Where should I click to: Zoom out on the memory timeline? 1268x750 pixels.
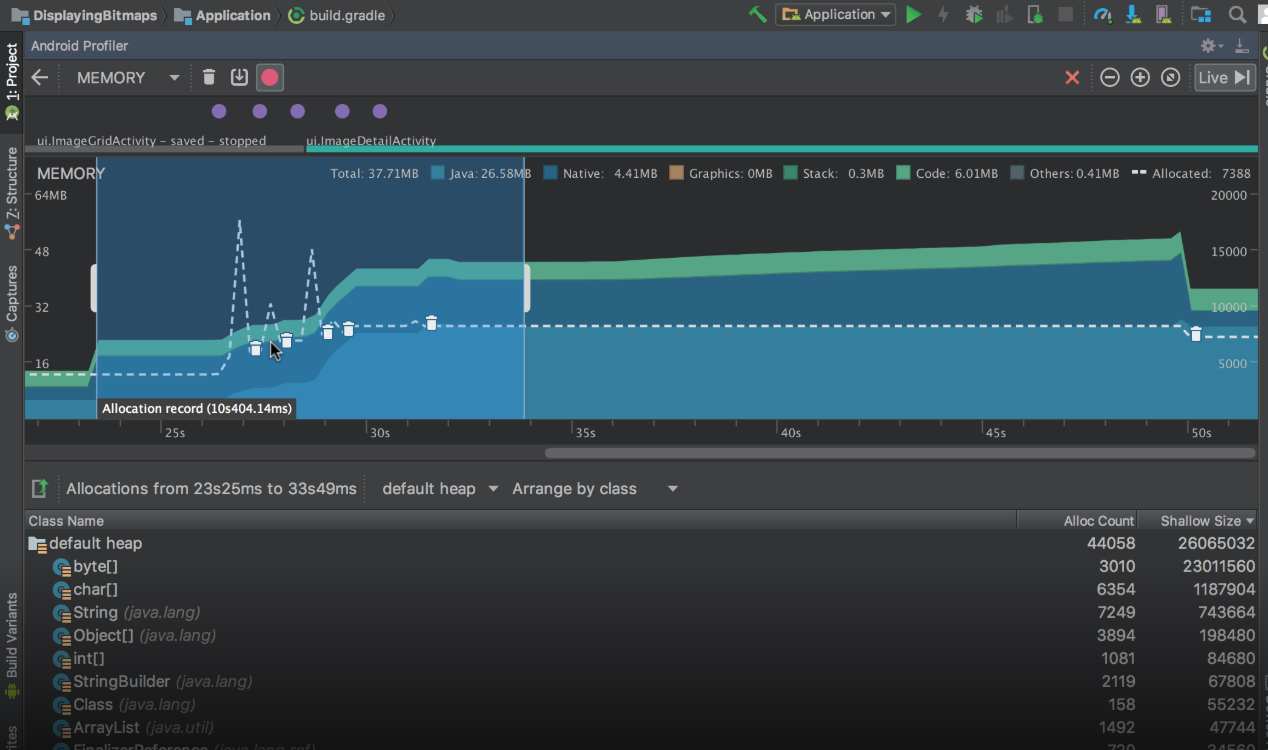click(x=1110, y=77)
